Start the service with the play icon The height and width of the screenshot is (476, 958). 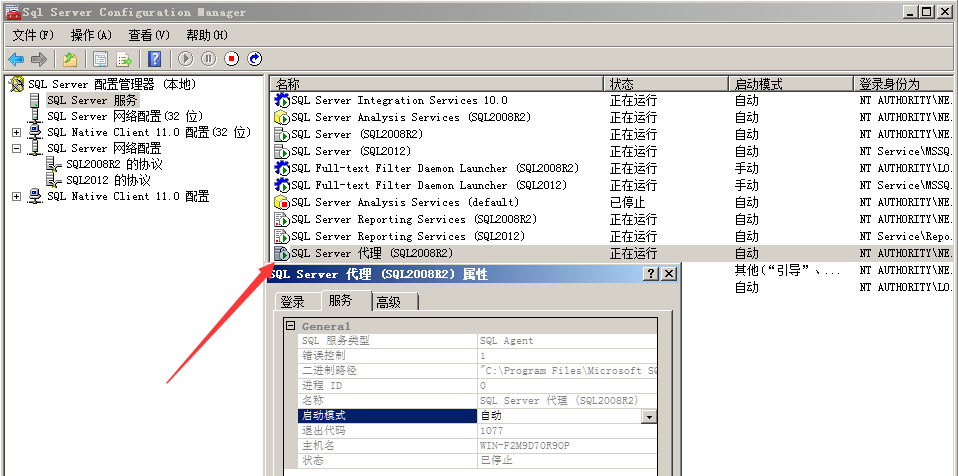point(186,59)
